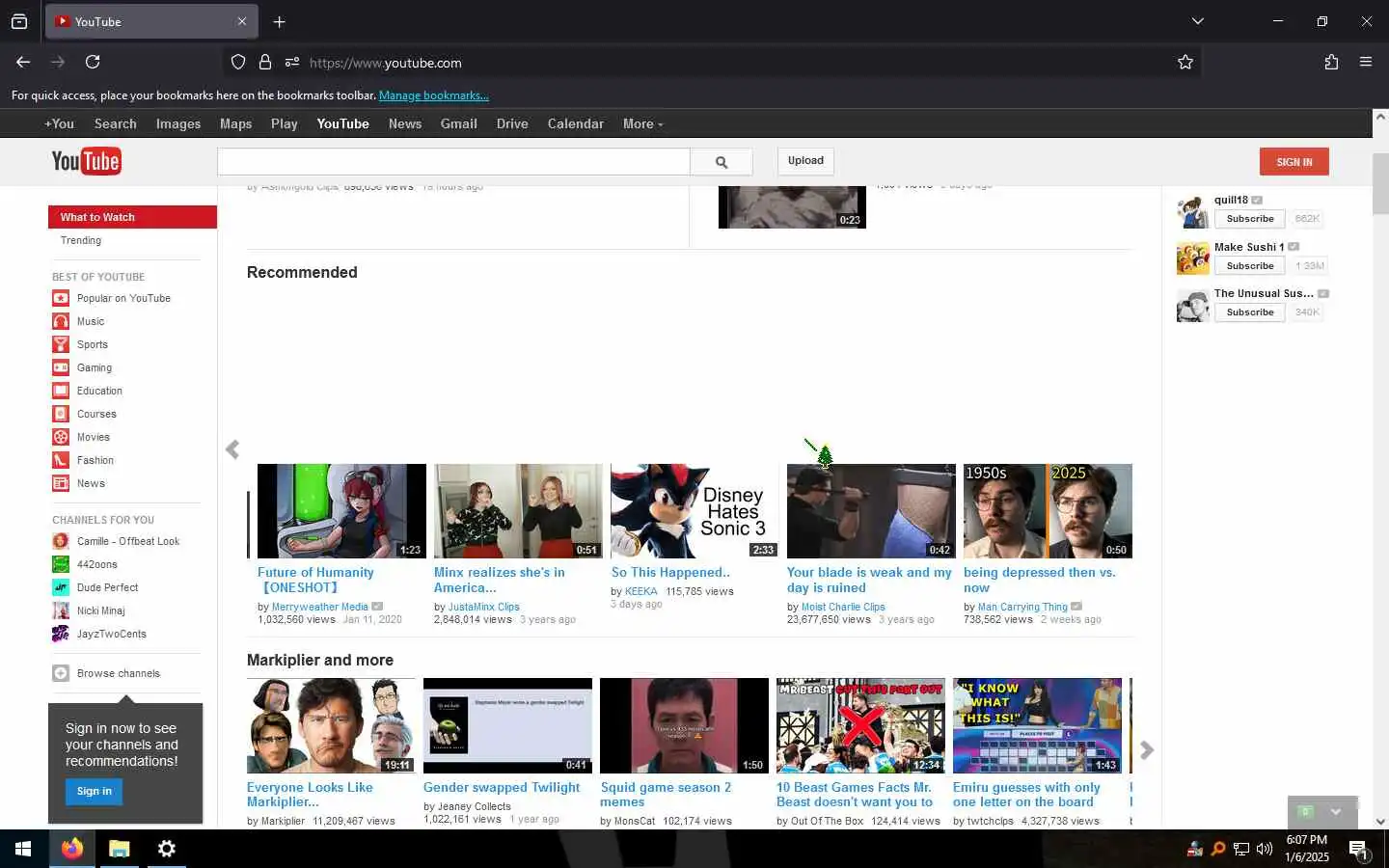Open 10 Beast Games Facts video title

click(x=855, y=795)
